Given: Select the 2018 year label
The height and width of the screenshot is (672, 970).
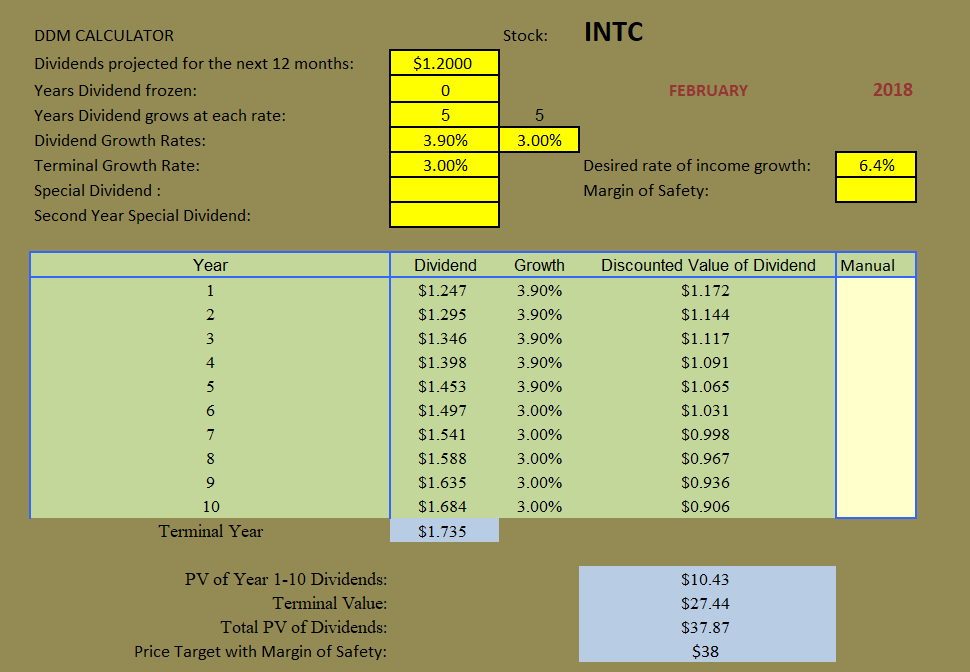Looking at the screenshot, I should pos(893,90).
